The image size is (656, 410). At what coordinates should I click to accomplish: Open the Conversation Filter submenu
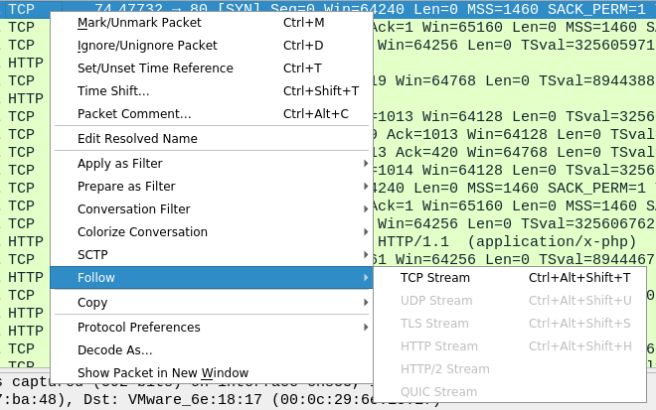[133, 210]
